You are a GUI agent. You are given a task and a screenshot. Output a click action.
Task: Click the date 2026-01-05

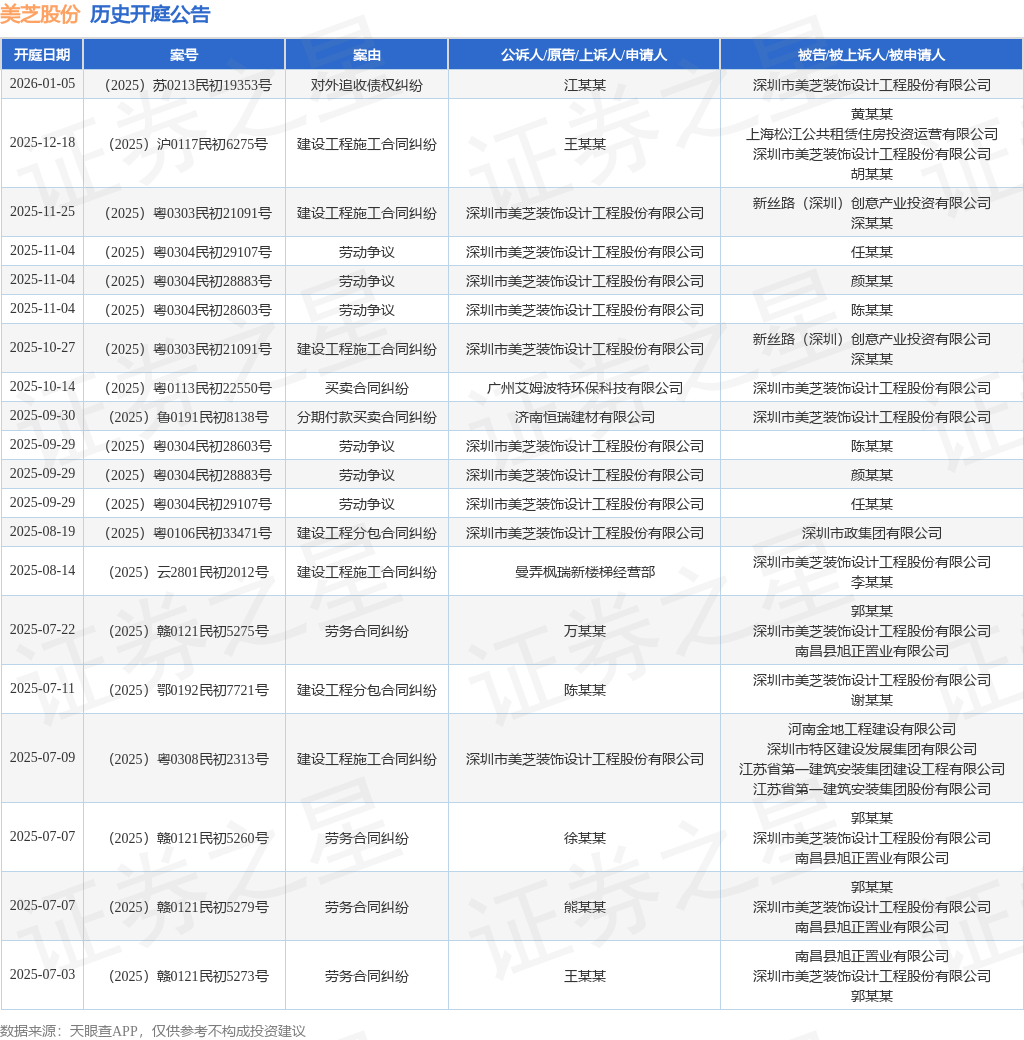click(x=42, y=84)
